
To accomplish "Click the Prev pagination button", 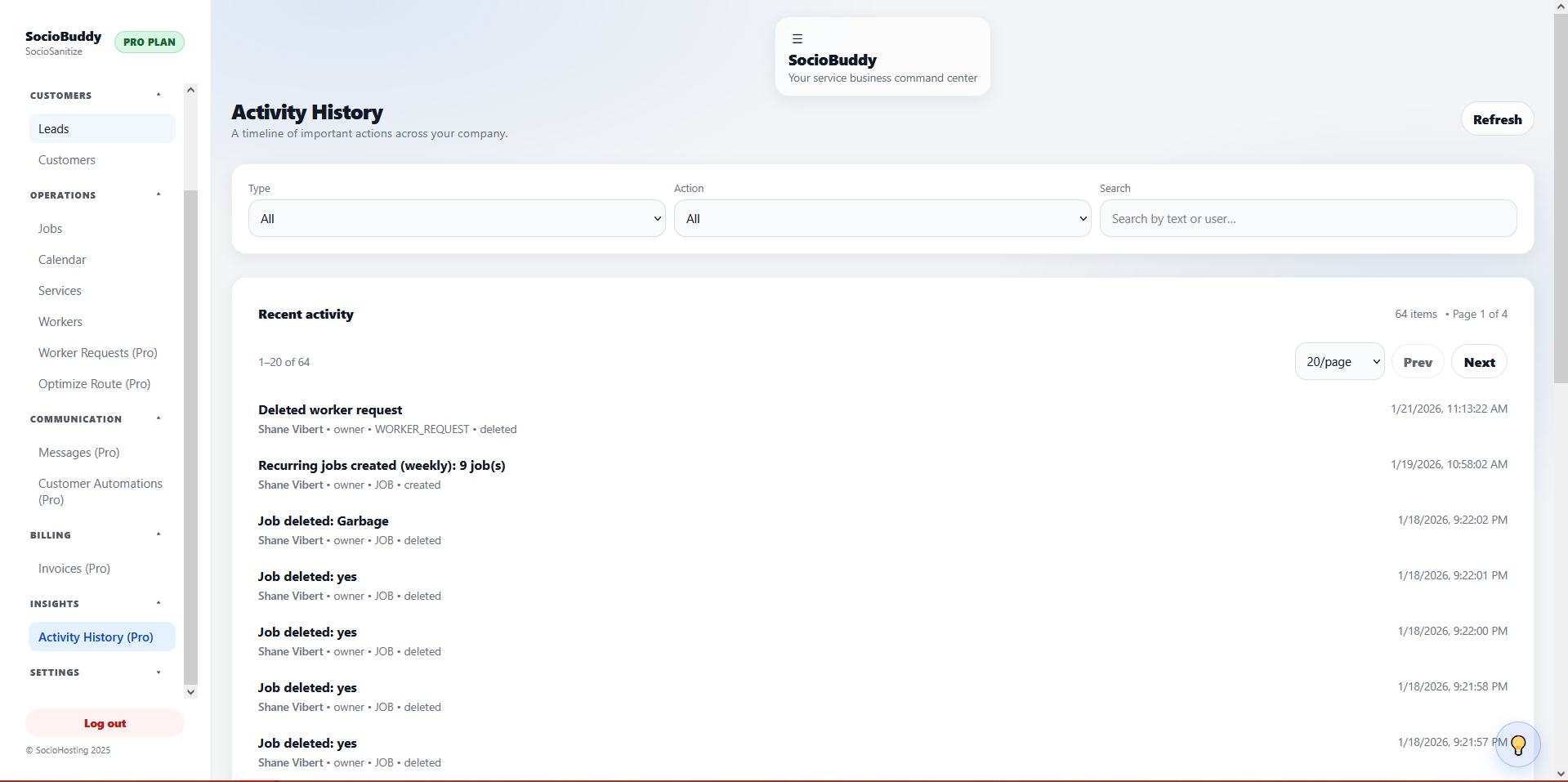I will (x=1418, y=361).
